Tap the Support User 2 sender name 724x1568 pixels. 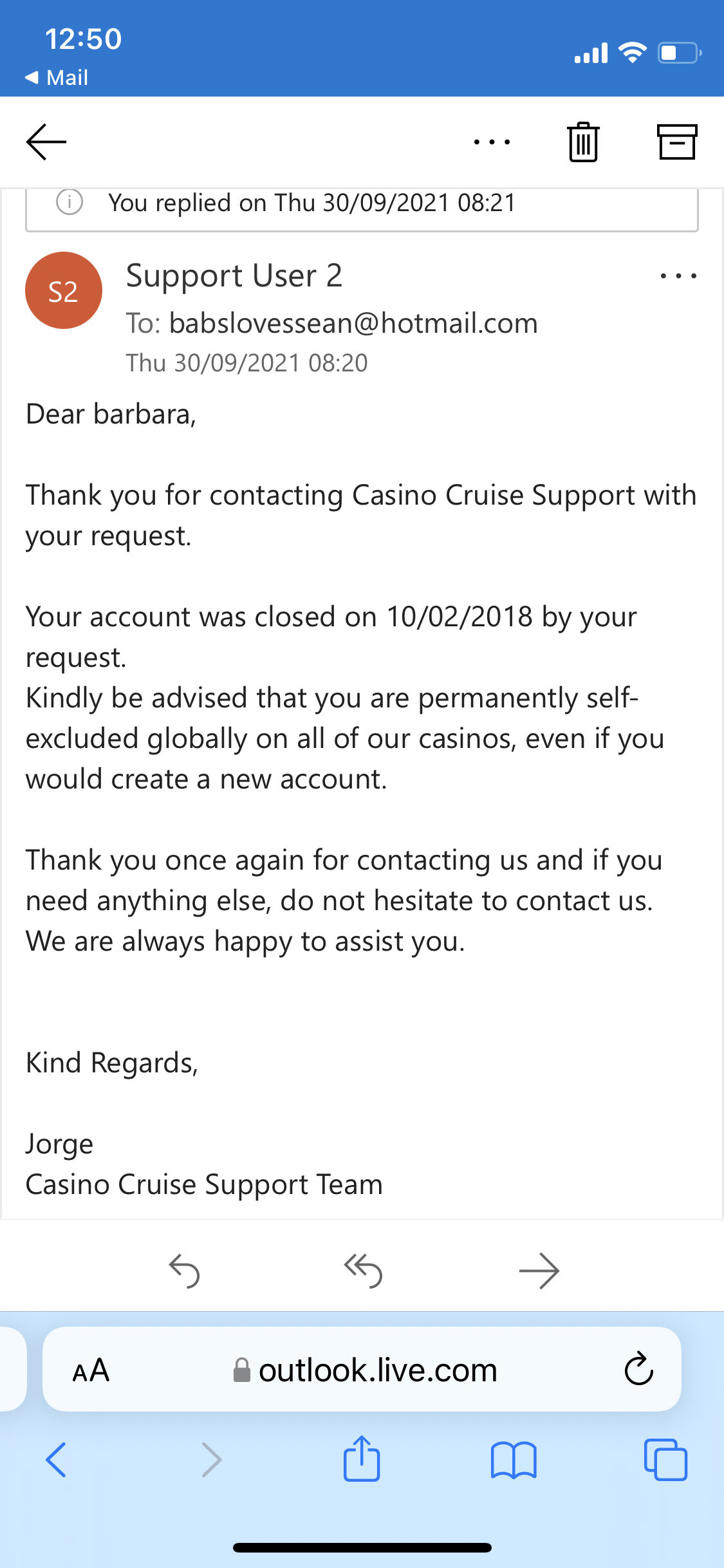click(234, 276)
